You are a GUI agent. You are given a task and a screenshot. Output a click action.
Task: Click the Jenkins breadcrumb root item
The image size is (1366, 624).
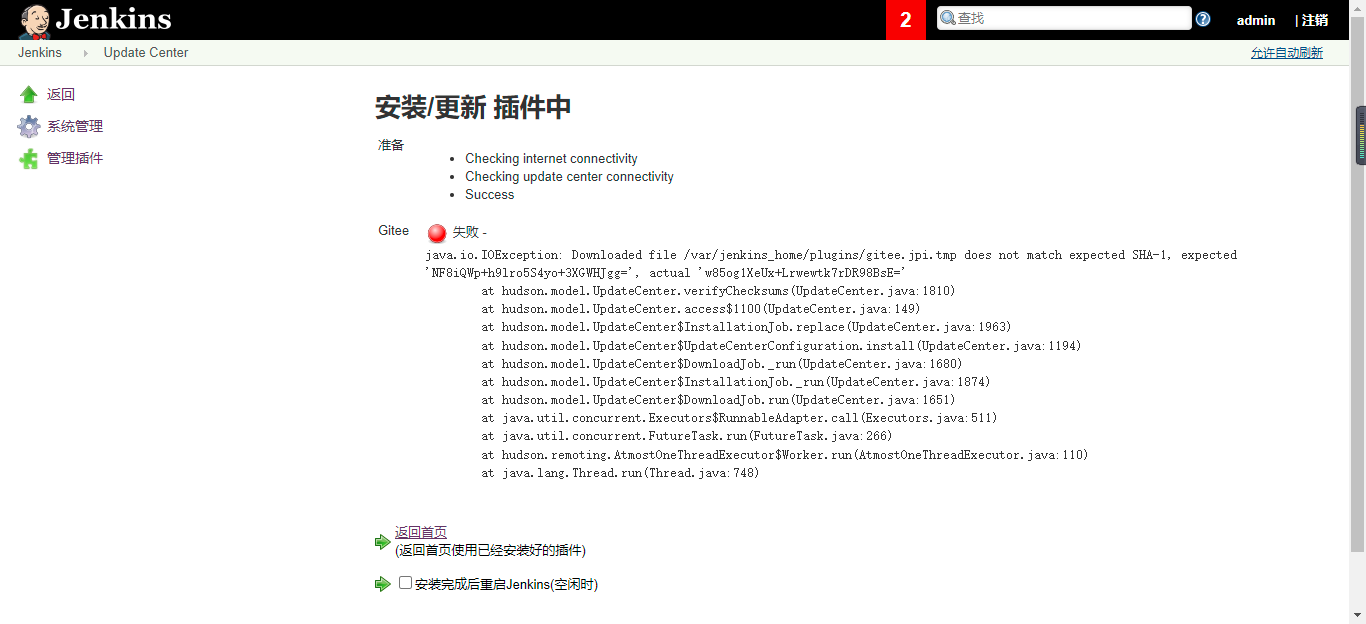(40, 52)
